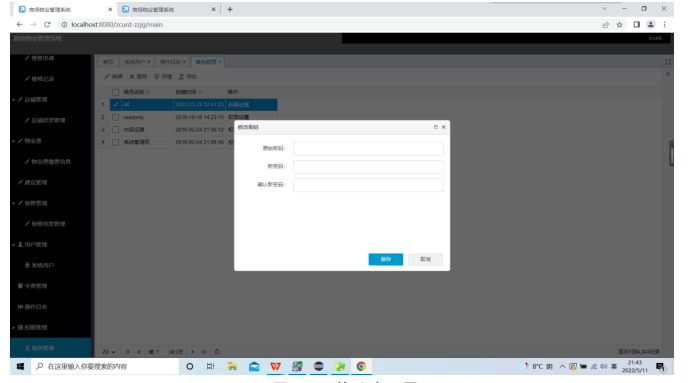Open the Mail app on the taskbar
The width and height of the screenshot is (694, 383).
pyautogui.click(x=254, y=366)
